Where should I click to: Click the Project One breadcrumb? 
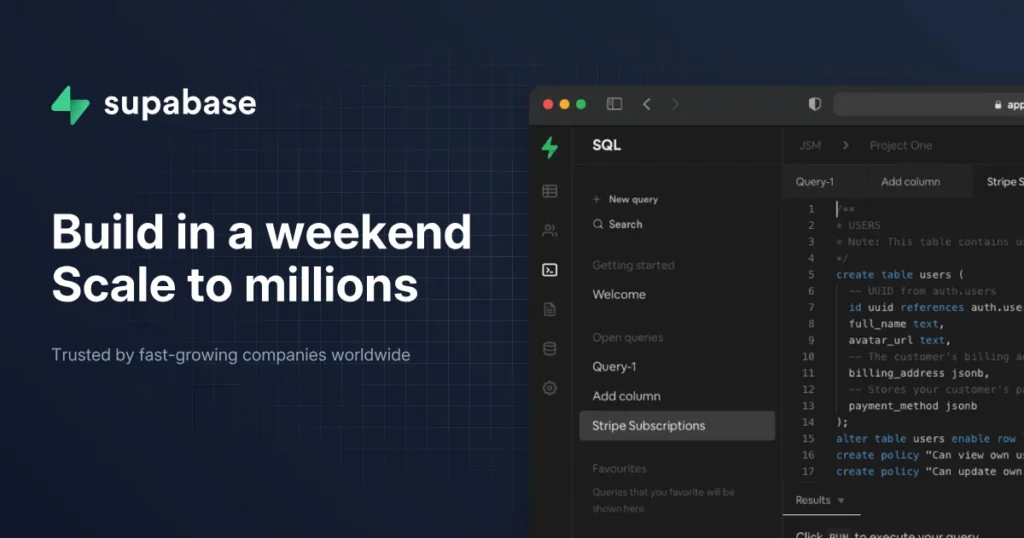(901, 145)
